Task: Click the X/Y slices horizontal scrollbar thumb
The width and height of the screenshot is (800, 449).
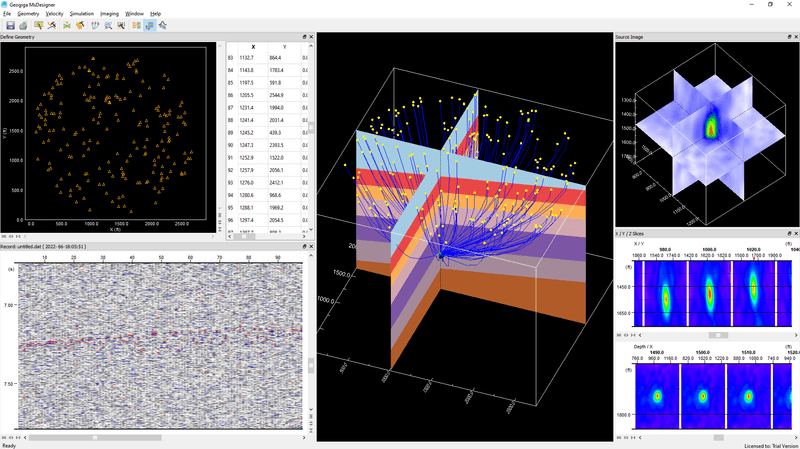Action: (717, 335)
